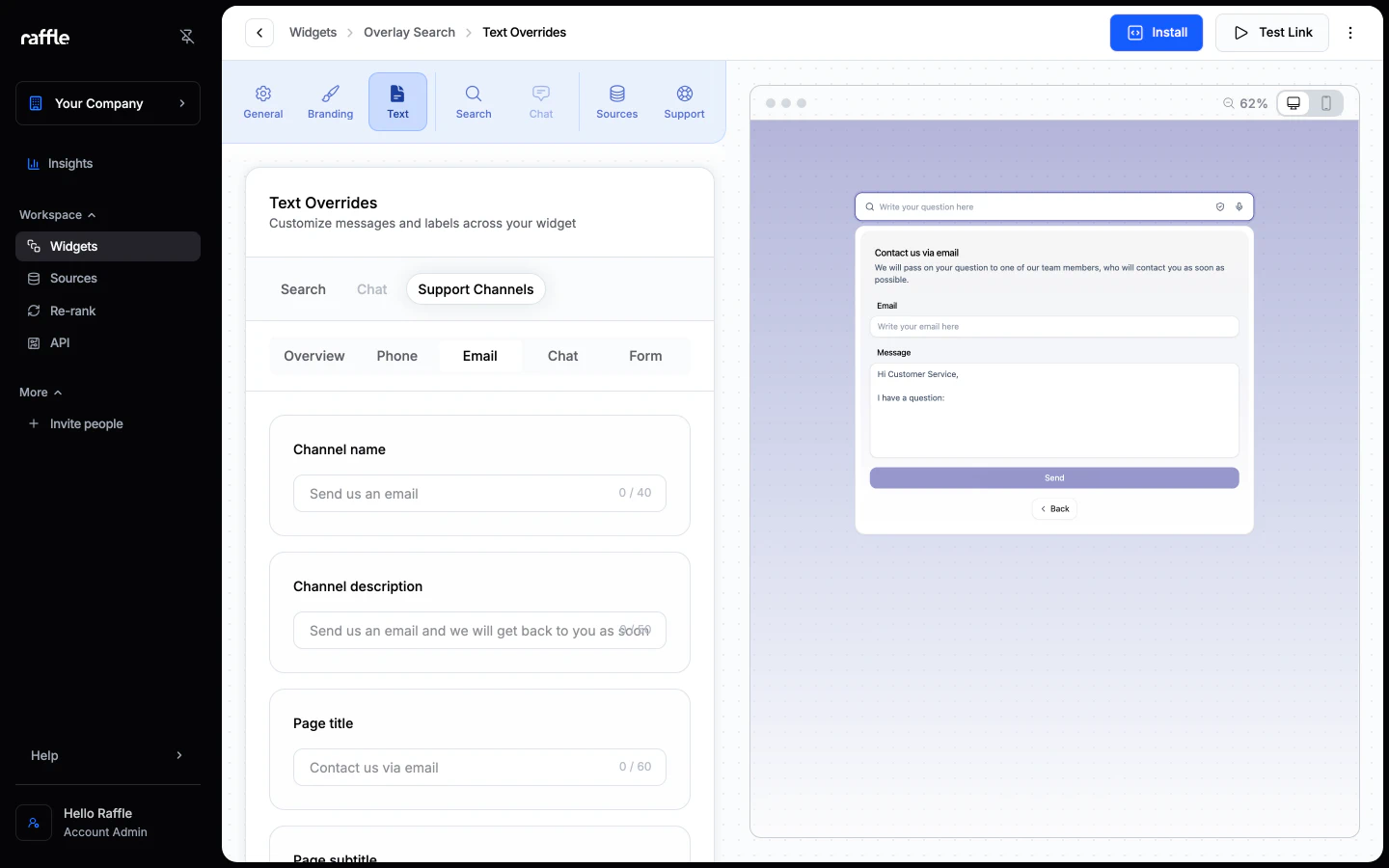Click the zoom magnifier icon in preview

[x=1229, y=103]
